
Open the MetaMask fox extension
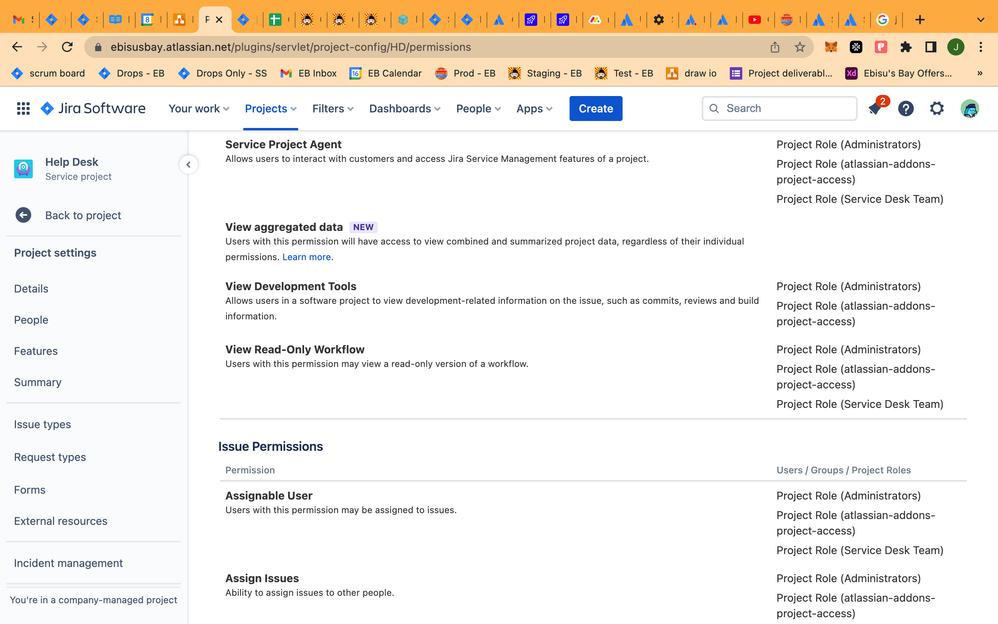pos(831,47)
